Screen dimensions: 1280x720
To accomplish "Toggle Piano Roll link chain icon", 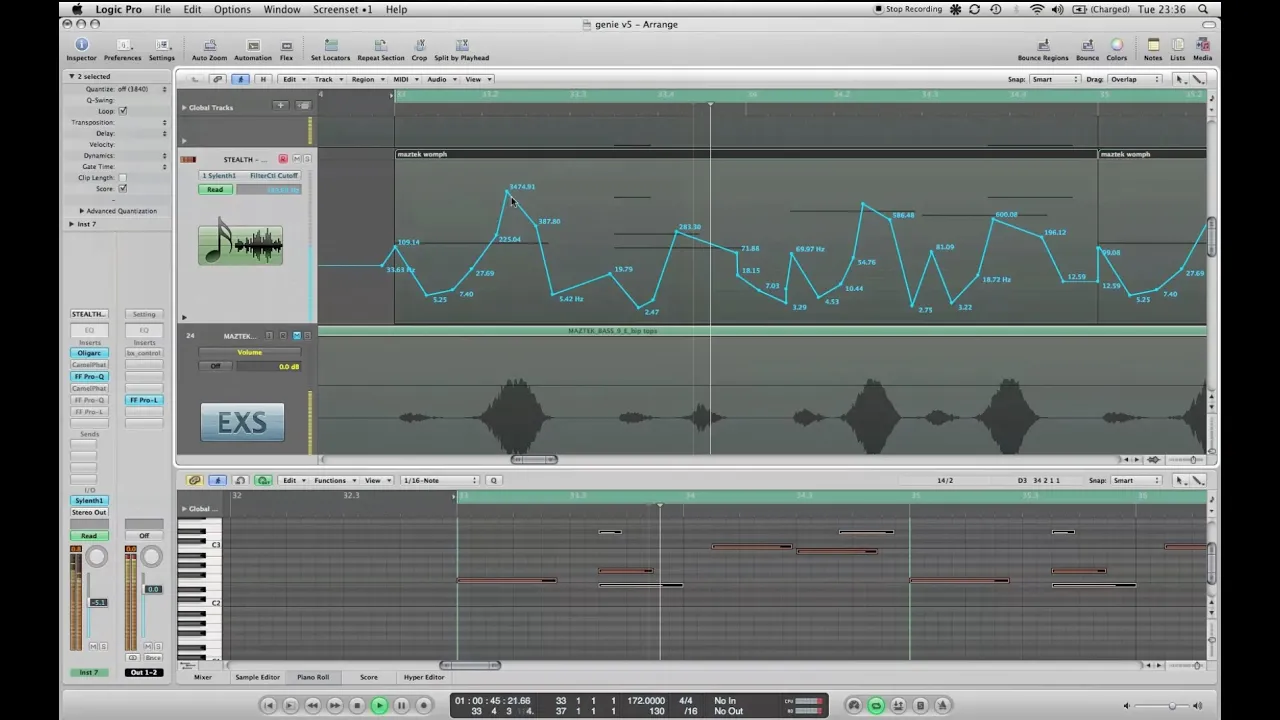I will (195, 480).
